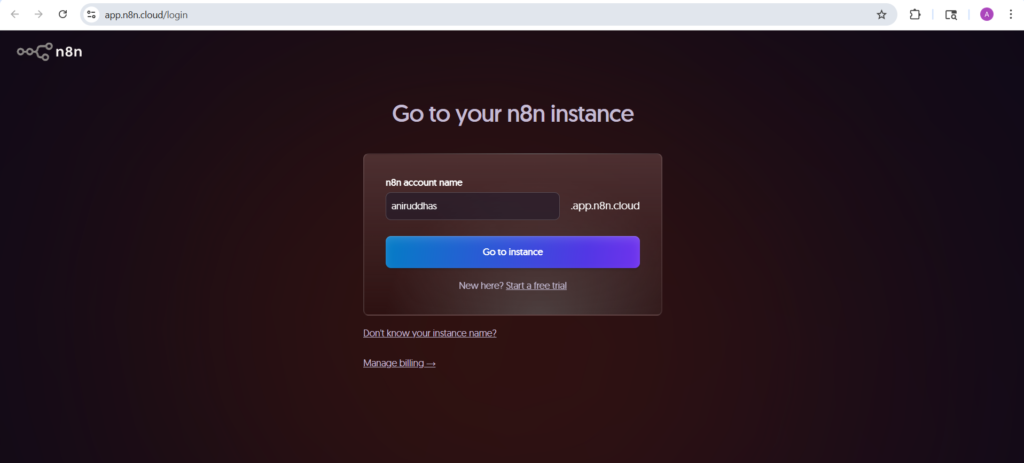Screen dimensions: 1024x463
Task: Open the Start a free trial link
Action: click(536, 285)
